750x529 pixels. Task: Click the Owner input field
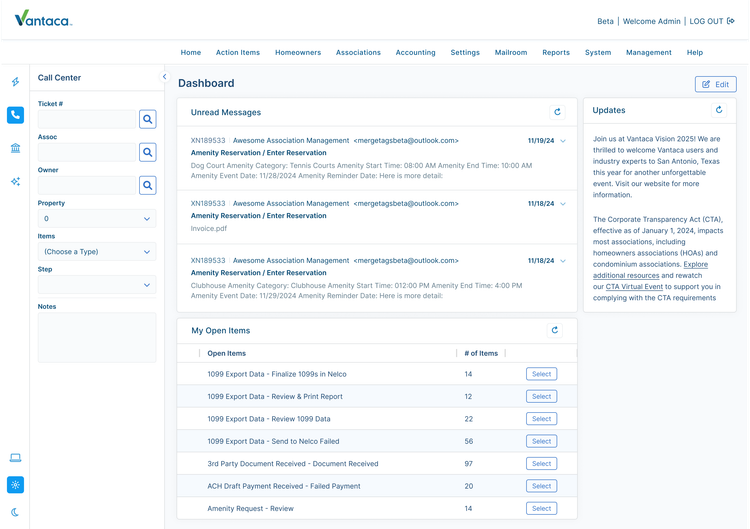point(87,185)
